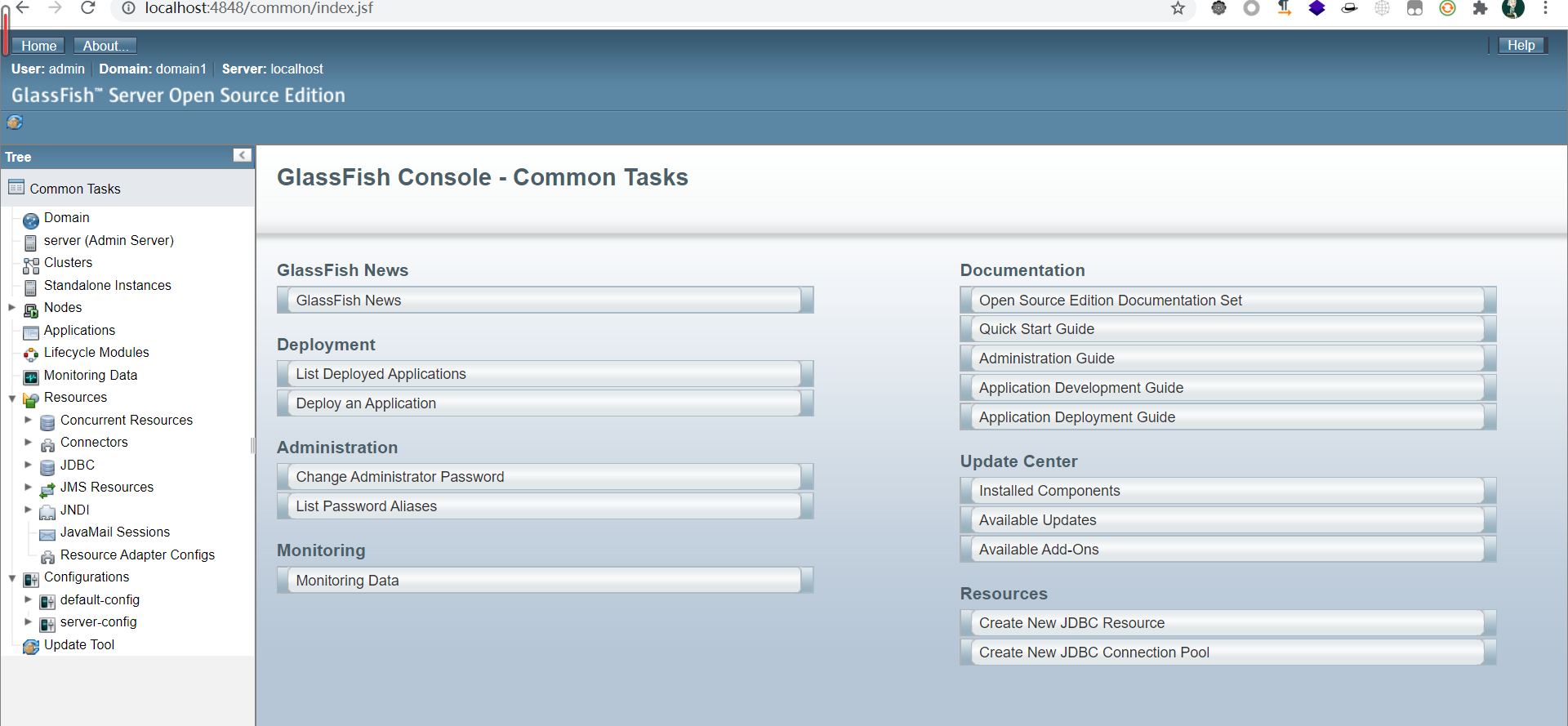
Task: Expand the JDBC node
Action: tap(28, 465)
